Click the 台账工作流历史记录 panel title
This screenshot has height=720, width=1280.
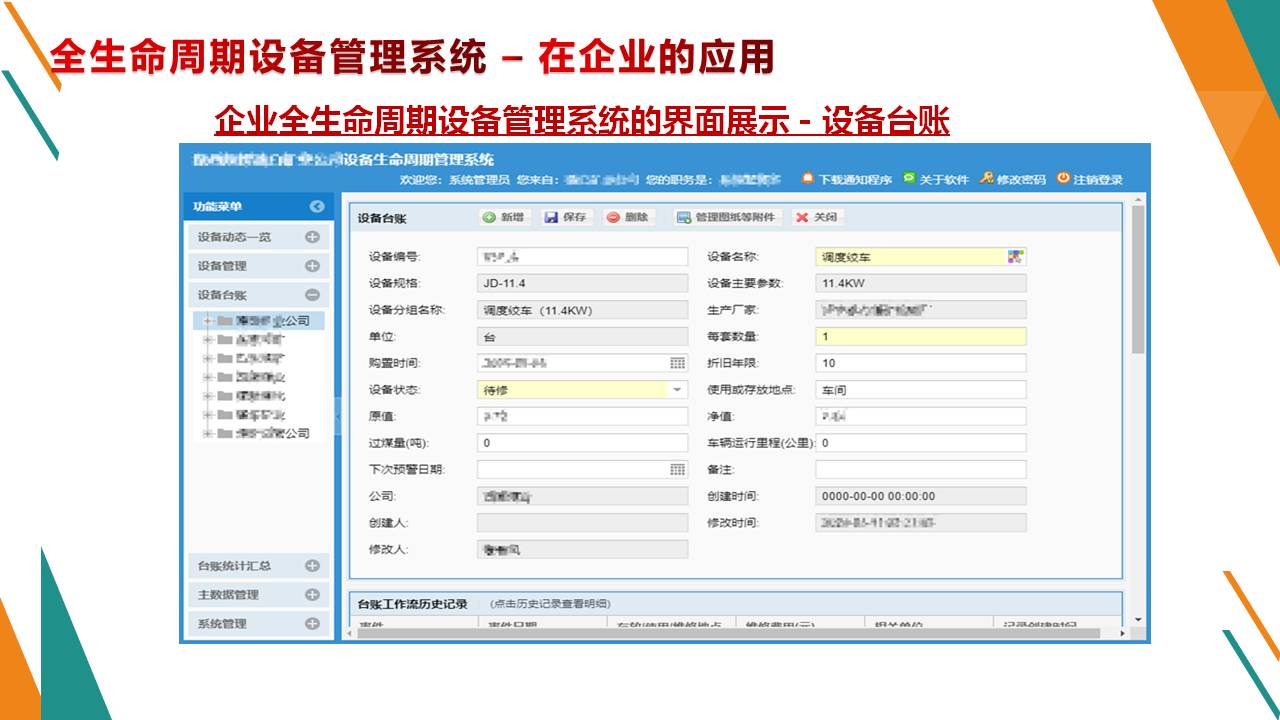(x=413, y=604)
